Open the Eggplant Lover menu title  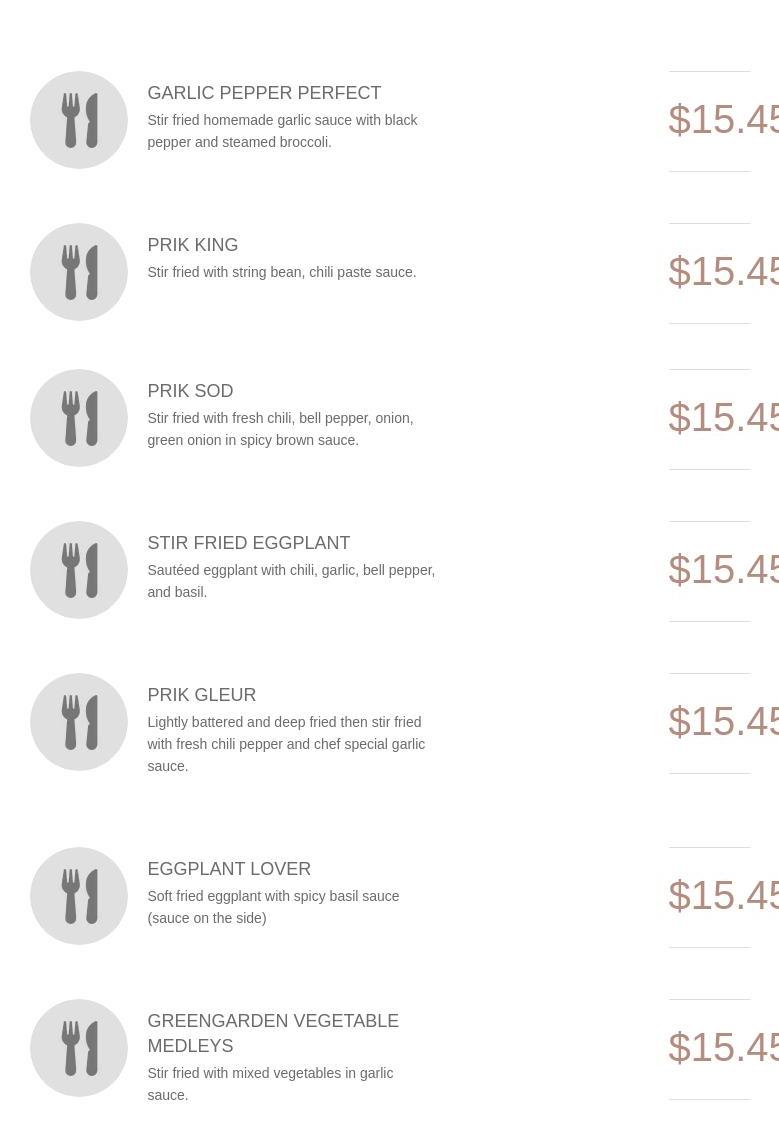pos(229,869)
